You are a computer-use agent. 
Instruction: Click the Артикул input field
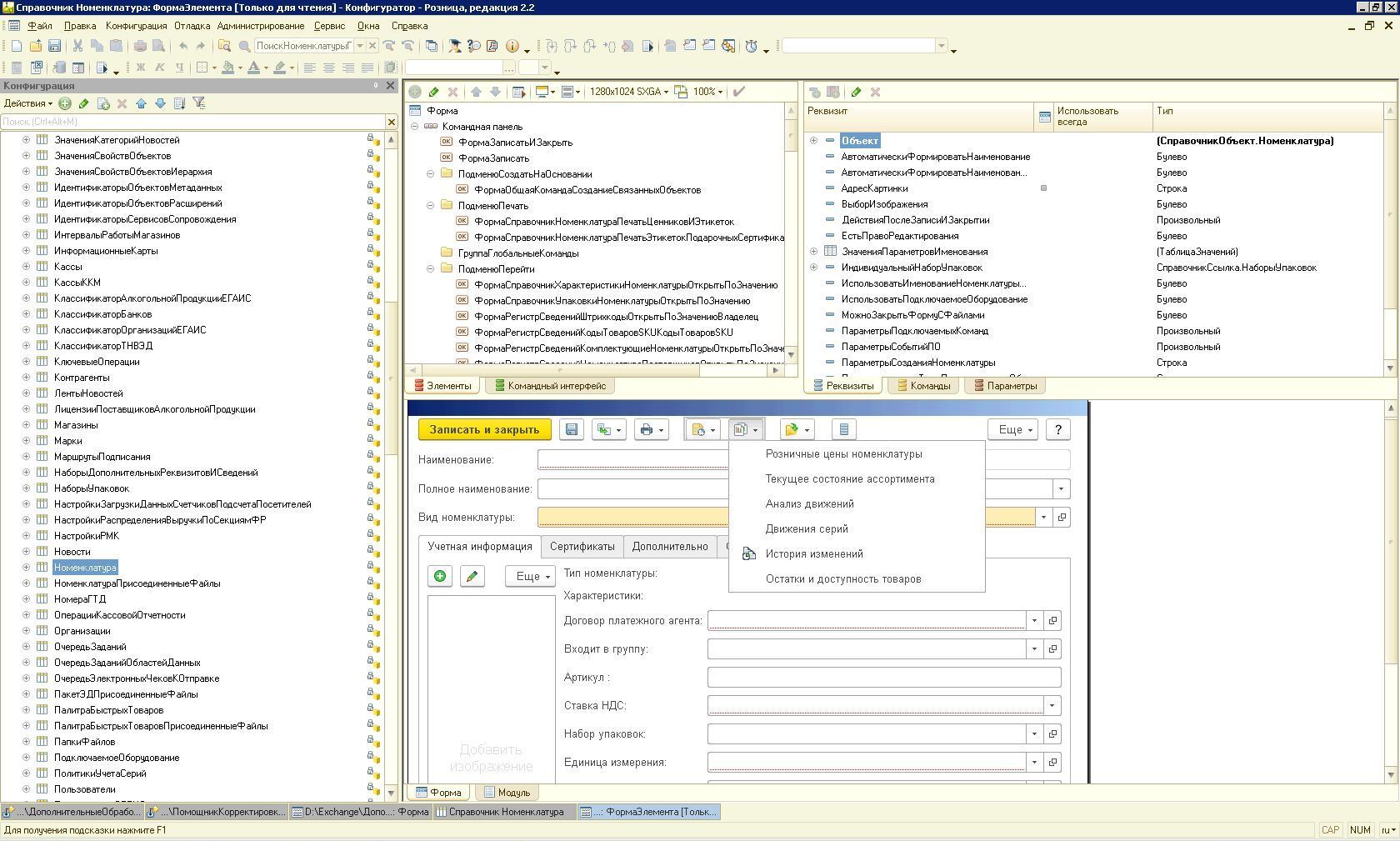(883, 678)
